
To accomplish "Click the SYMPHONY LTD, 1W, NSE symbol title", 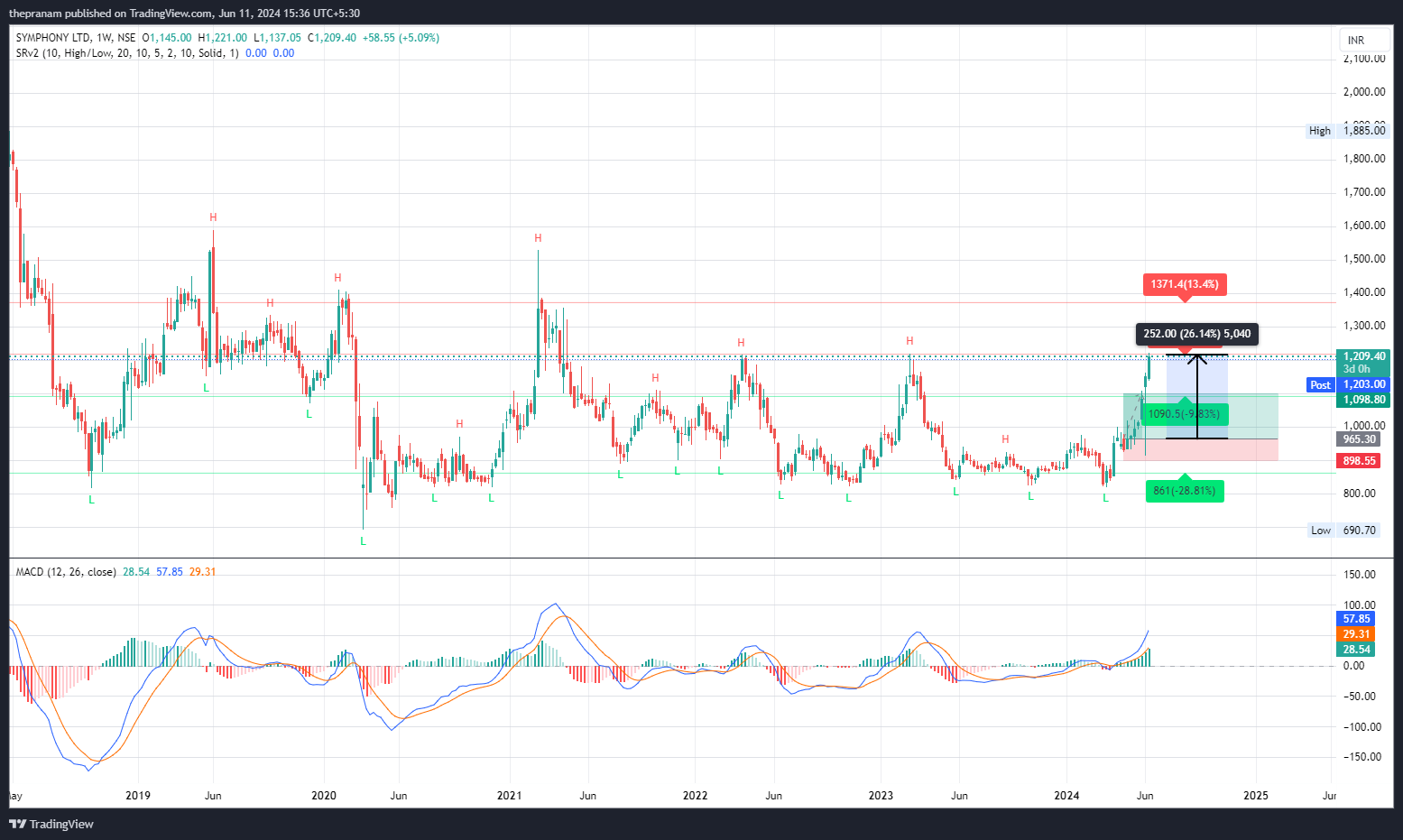I will click(76, 38).
